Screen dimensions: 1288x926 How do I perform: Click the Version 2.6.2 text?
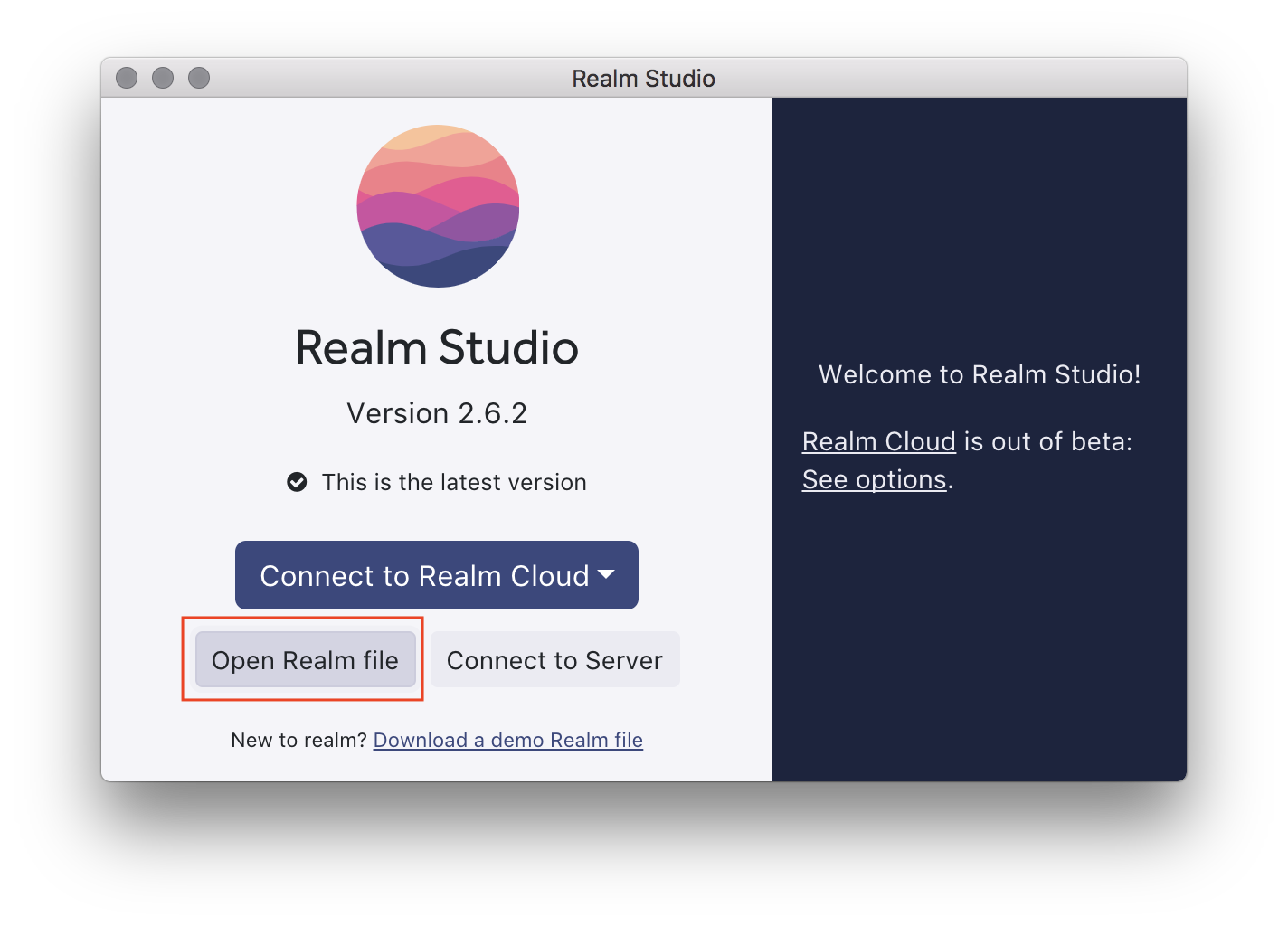click(437, 413)
